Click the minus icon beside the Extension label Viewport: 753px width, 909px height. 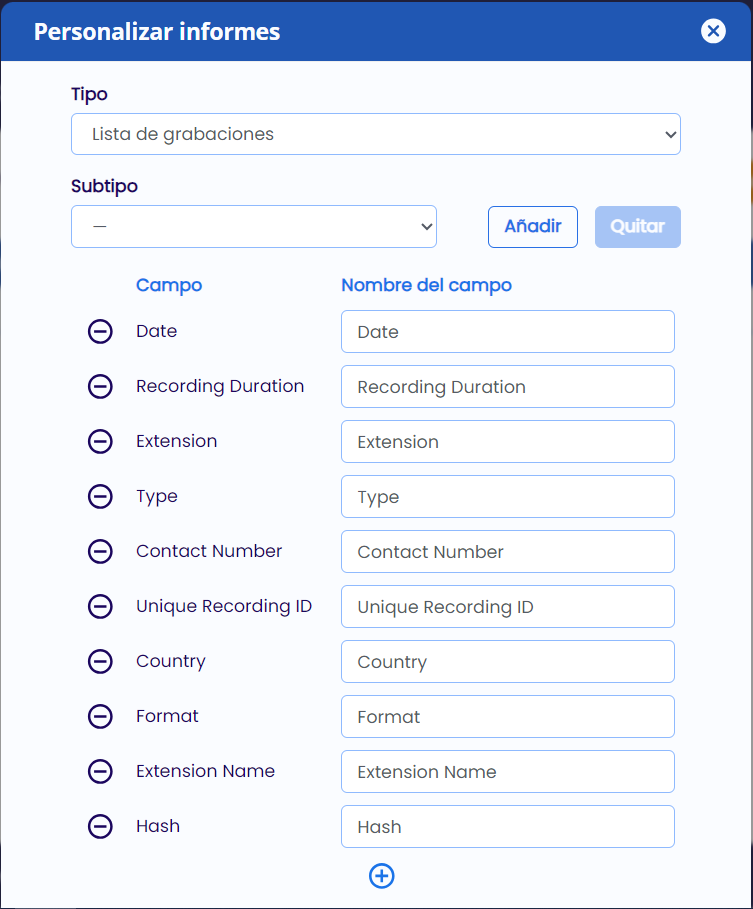click(x=100, y=442)
